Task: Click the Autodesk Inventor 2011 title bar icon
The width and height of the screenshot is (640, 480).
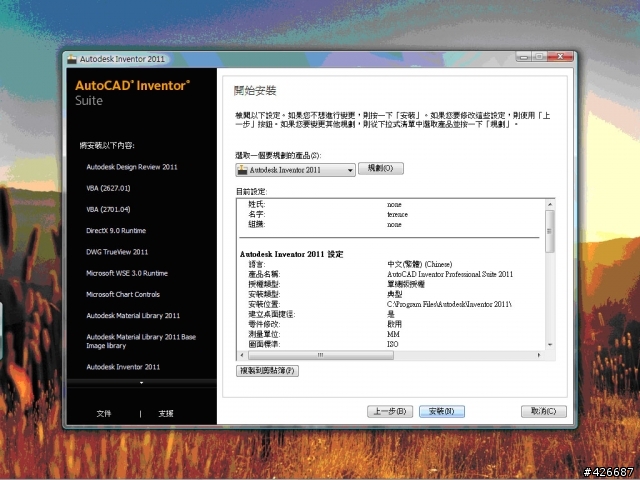Action: [72, 59]
